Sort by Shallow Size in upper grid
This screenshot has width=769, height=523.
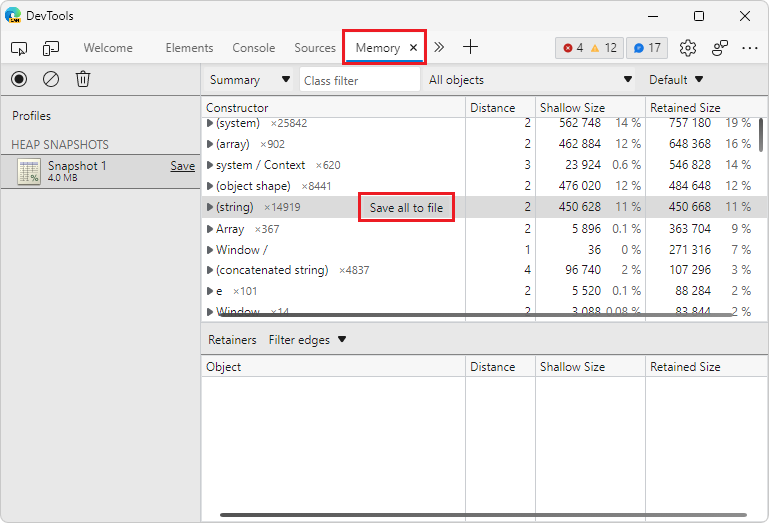(x=590, y=107)
